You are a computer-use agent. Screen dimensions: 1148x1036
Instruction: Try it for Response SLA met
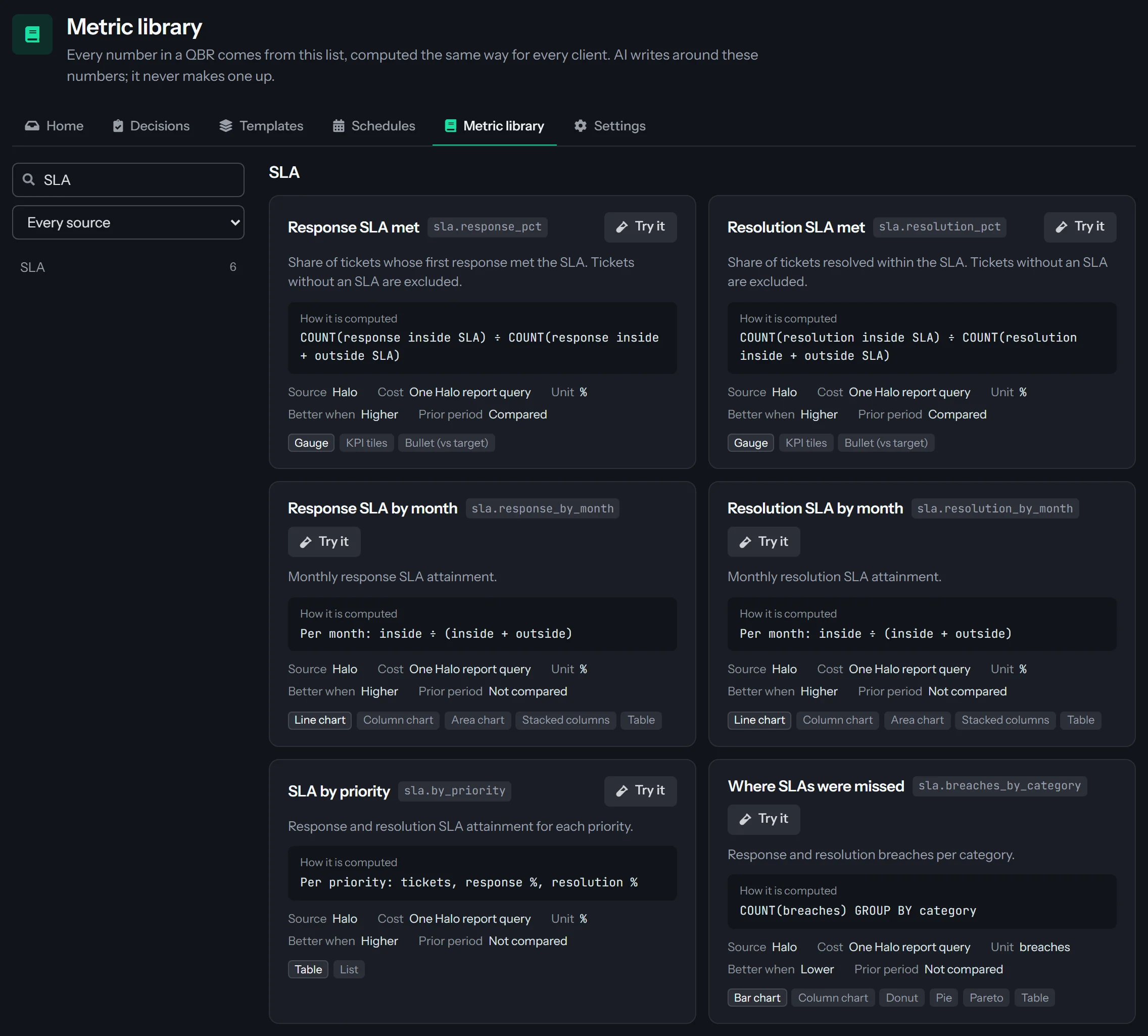tap(640, 227)
